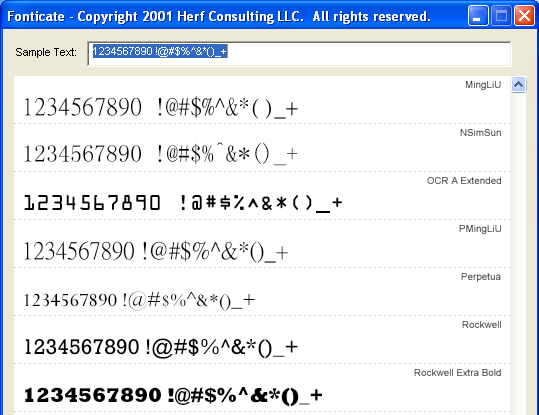Select the Perpetua font sample row
This screenshot has width=539, height=415.
tap(262, 292)
